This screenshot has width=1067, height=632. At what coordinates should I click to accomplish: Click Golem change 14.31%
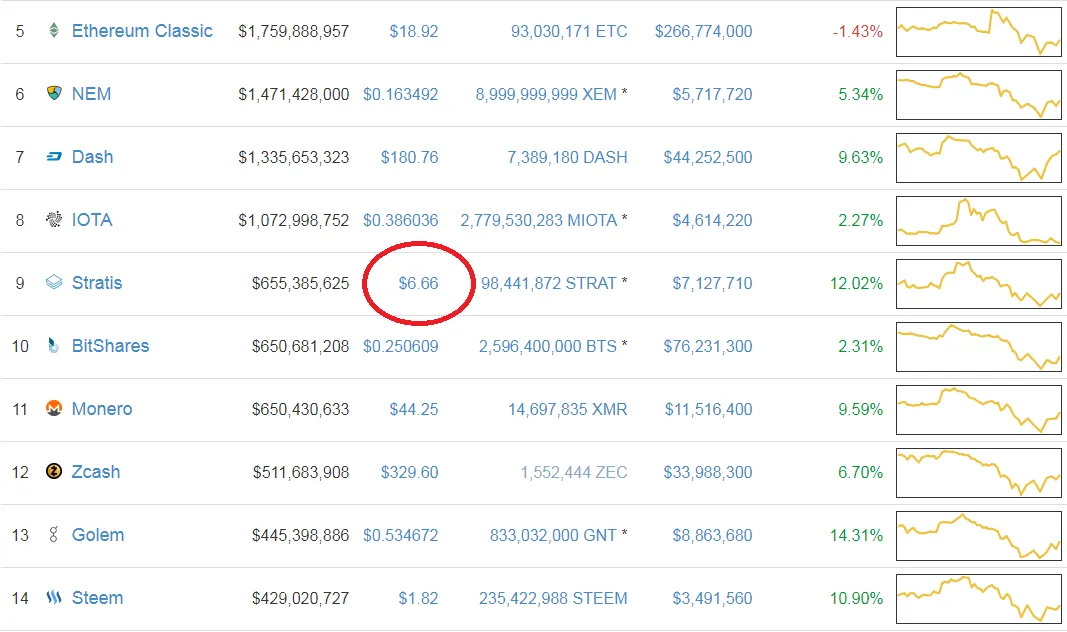pos(856,535)
